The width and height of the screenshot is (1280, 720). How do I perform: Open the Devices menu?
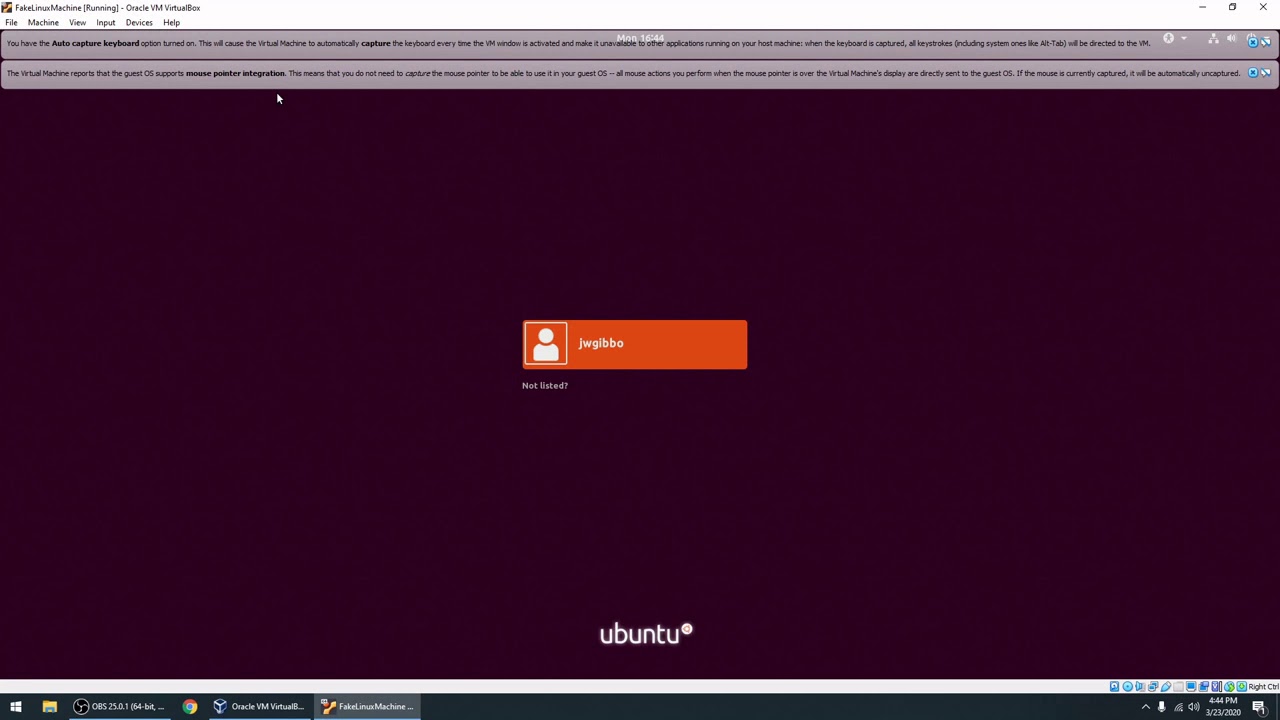pyautogui.click(x=139, y=22)
